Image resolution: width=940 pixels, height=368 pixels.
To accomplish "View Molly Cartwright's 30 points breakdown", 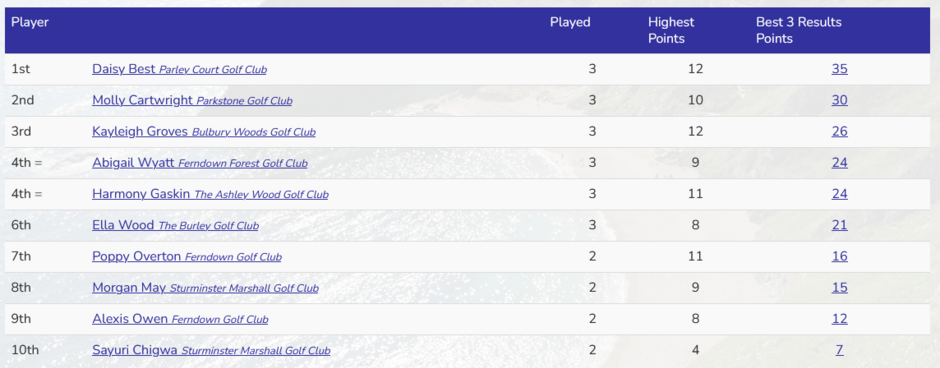I will pyautogui.click(x=839, y=100).
